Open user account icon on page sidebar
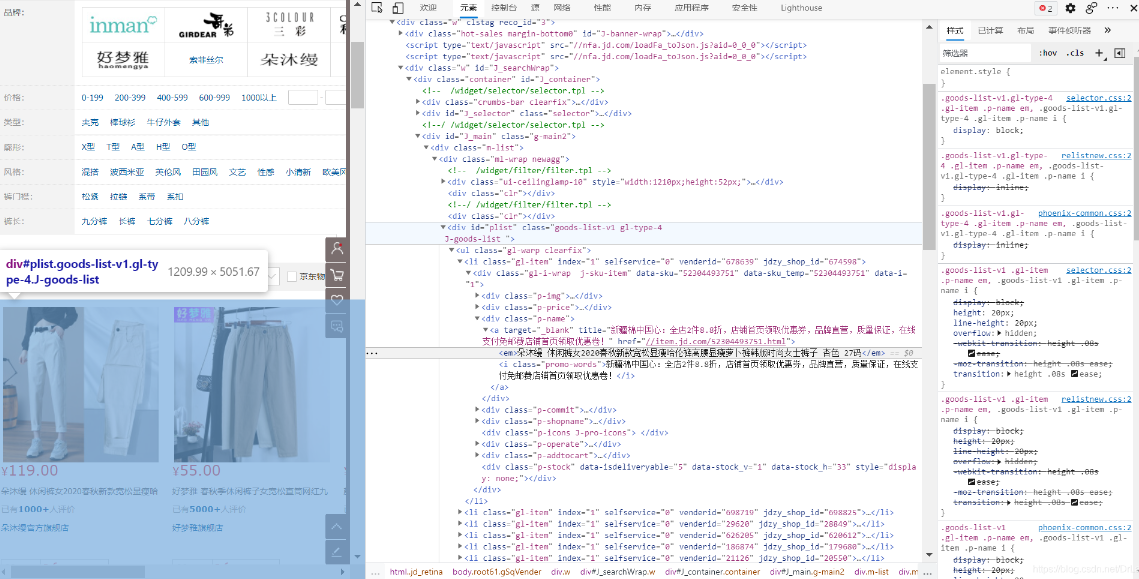Screen dimensions: 1139x579 click(x=336, y=248)
